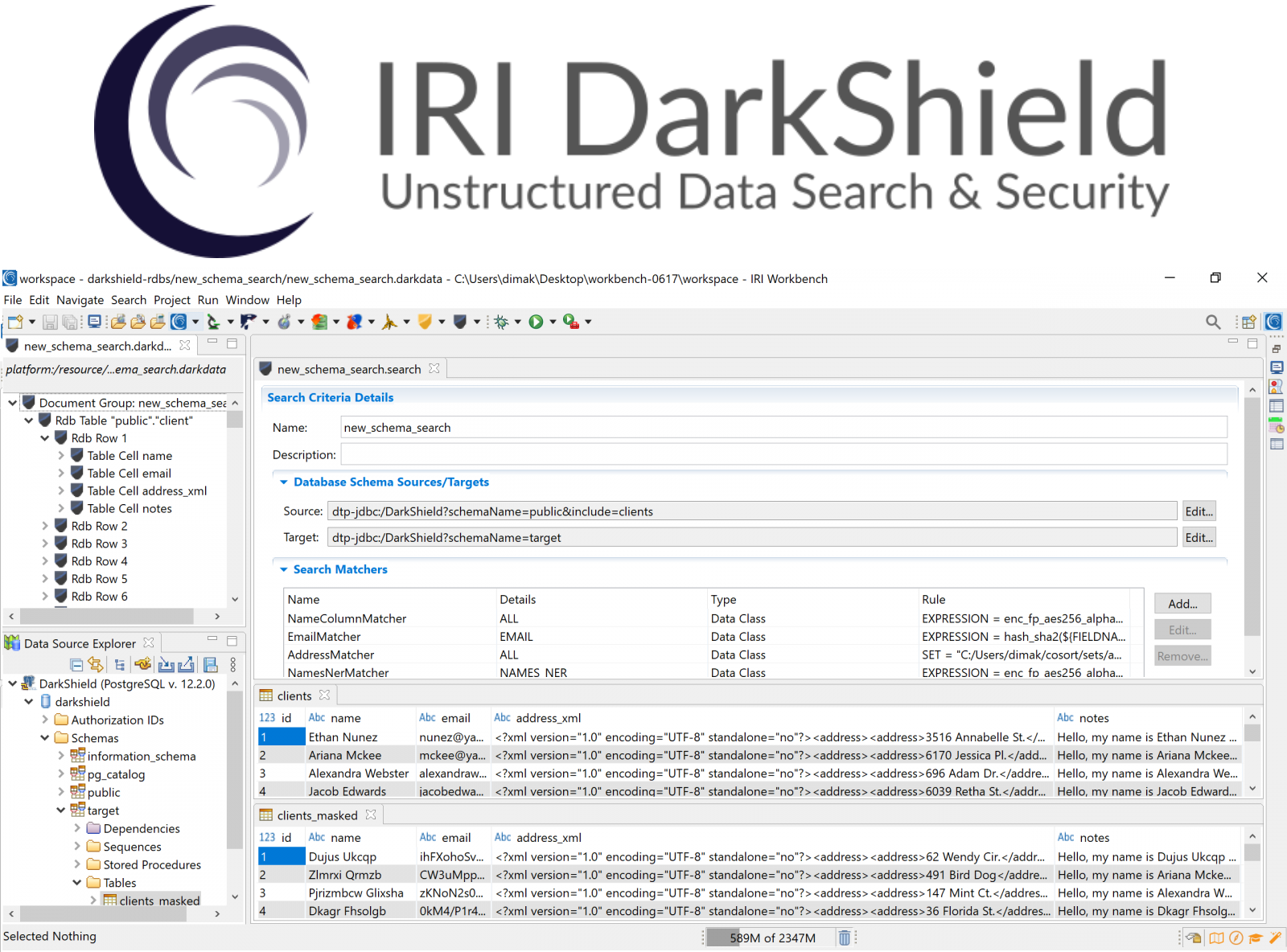Viewport: 1287px width, 952px height.
Task: Open the Navigate menu
Action: pyautogui.click(x=80, y=301)
